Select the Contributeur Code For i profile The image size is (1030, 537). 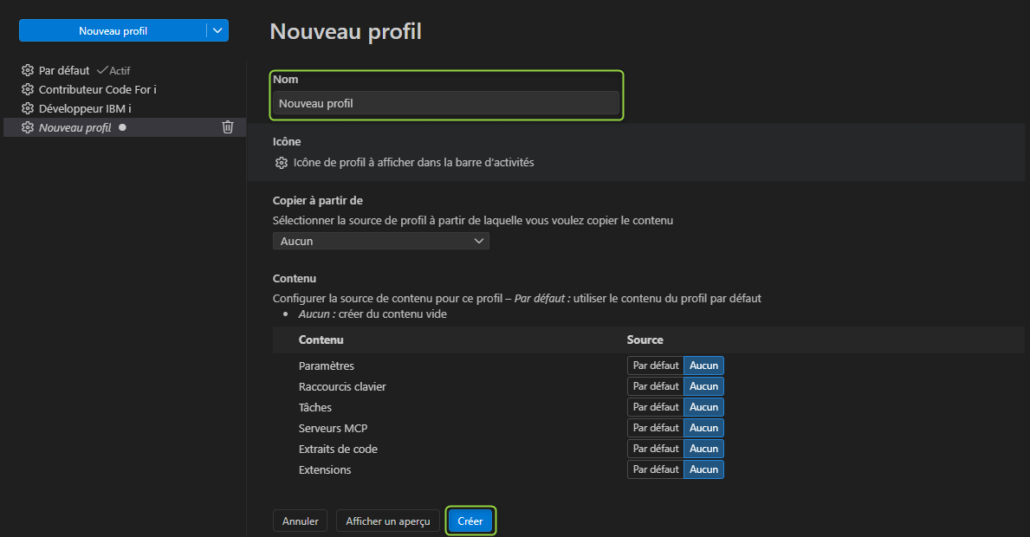(x=97, y=90)
